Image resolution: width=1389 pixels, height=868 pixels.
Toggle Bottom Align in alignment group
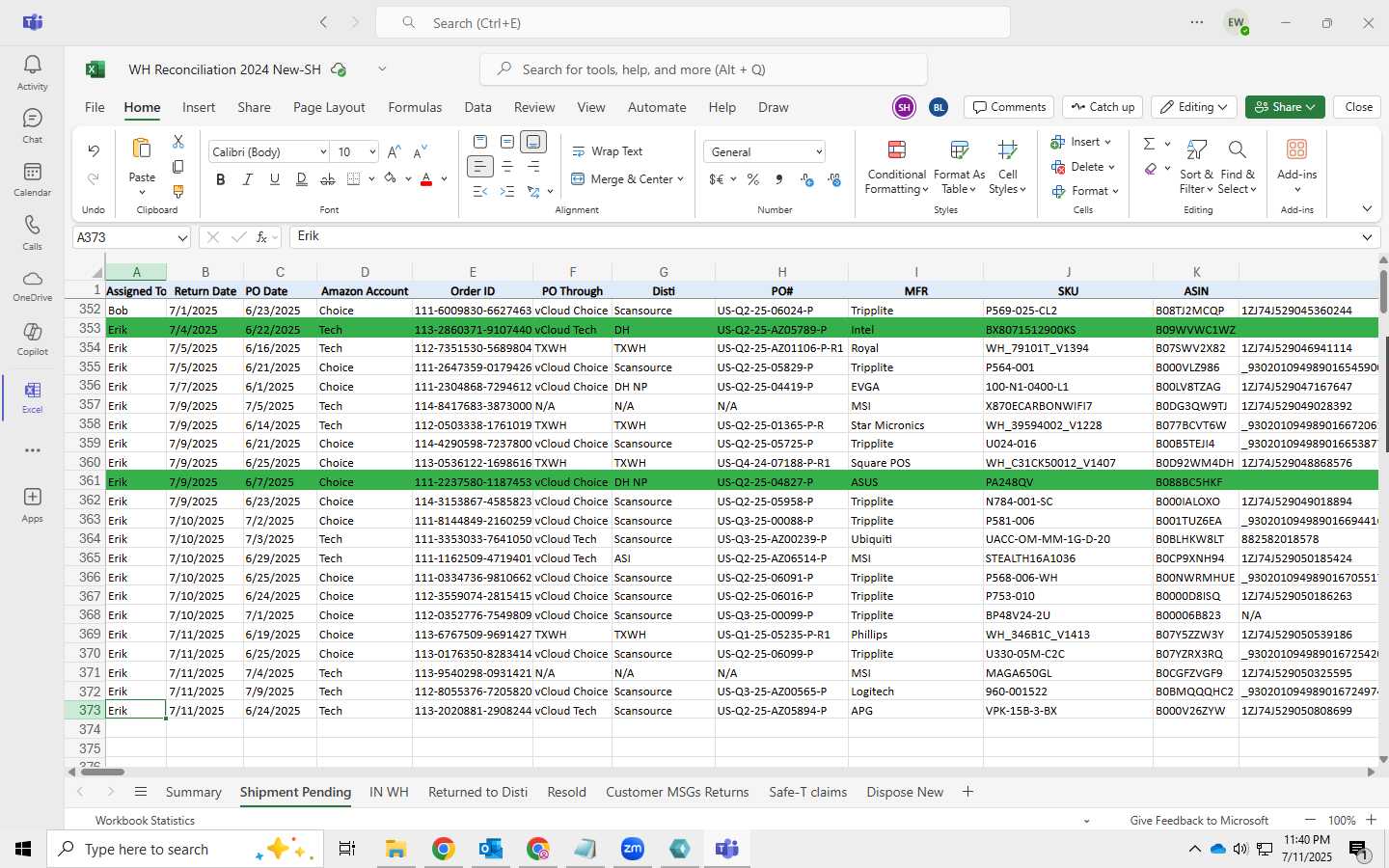(x=533, y=142)
